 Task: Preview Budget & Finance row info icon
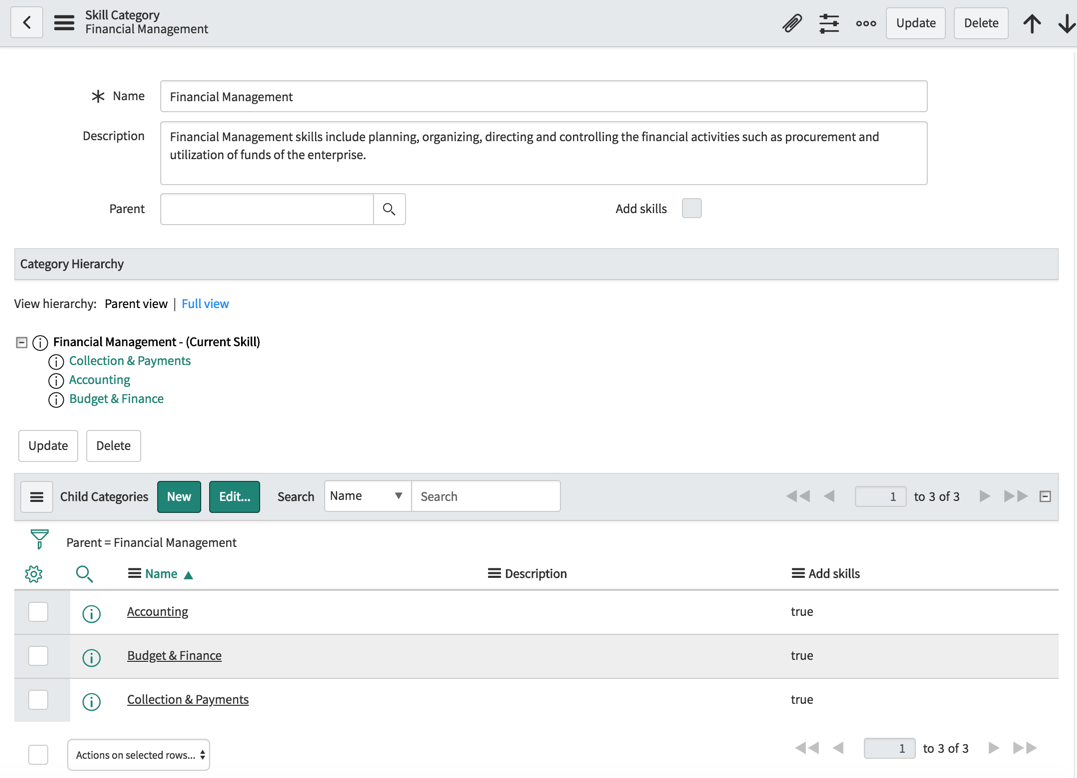coord(91,657)
